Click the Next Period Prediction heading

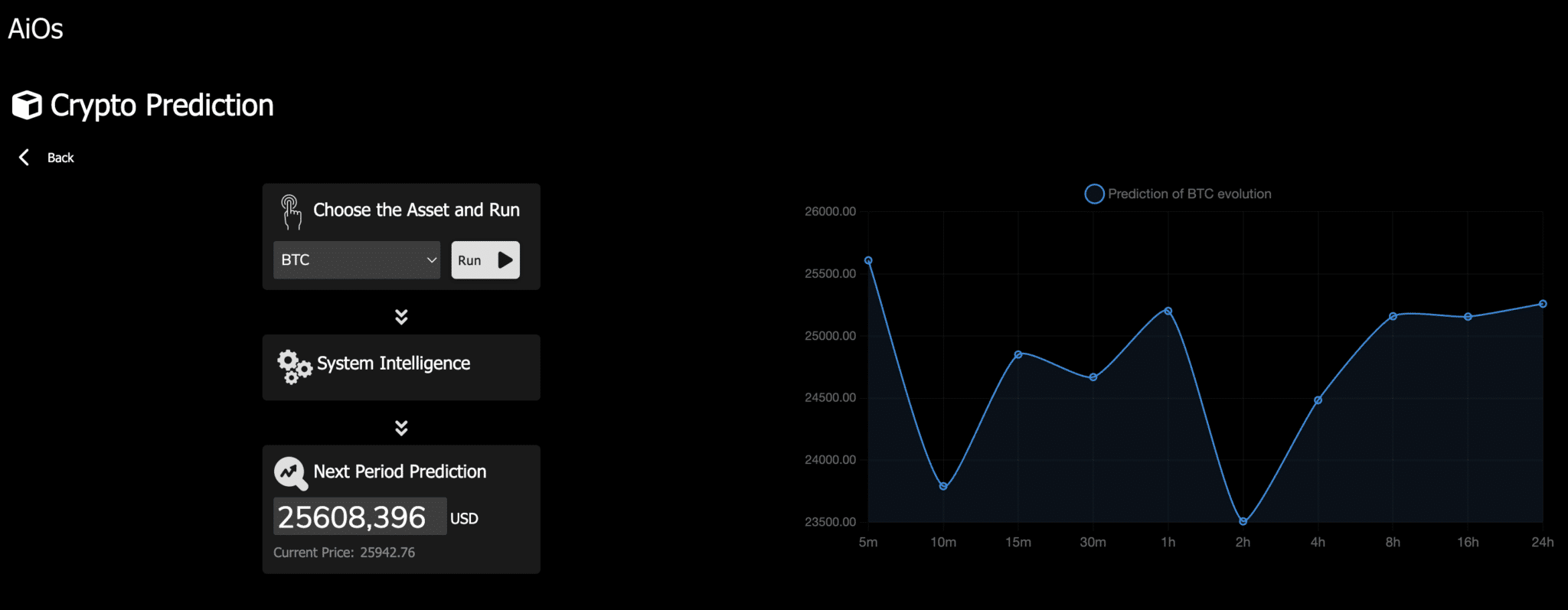tap(400, 471)
